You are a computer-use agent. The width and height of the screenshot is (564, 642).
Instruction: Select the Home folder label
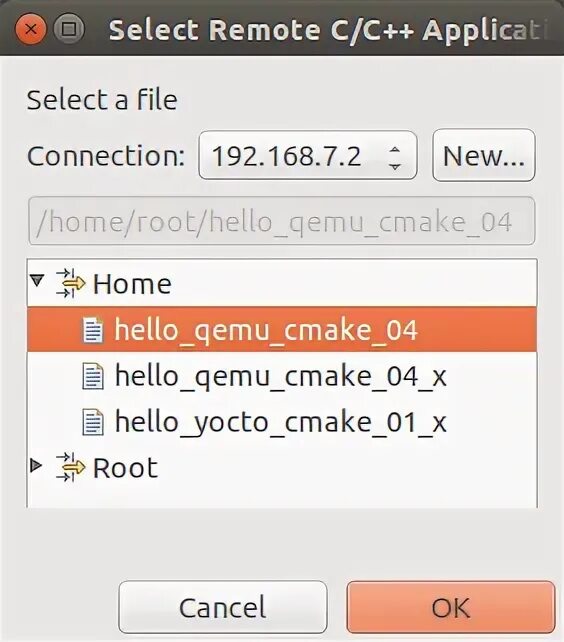[132, 283]
